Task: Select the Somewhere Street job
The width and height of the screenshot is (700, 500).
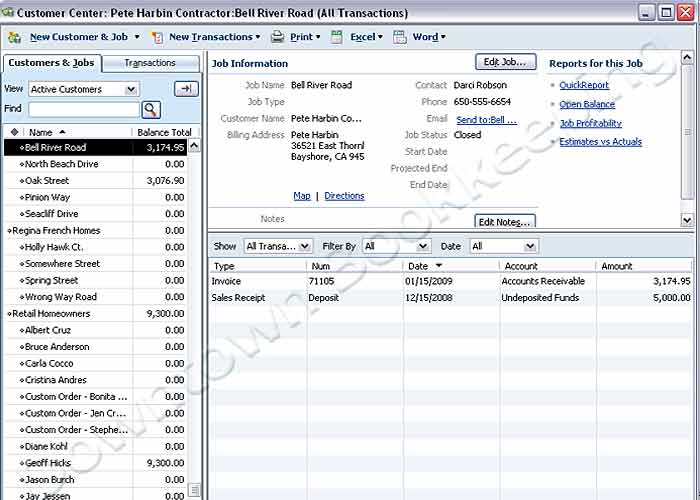Action: pos(96,263)
